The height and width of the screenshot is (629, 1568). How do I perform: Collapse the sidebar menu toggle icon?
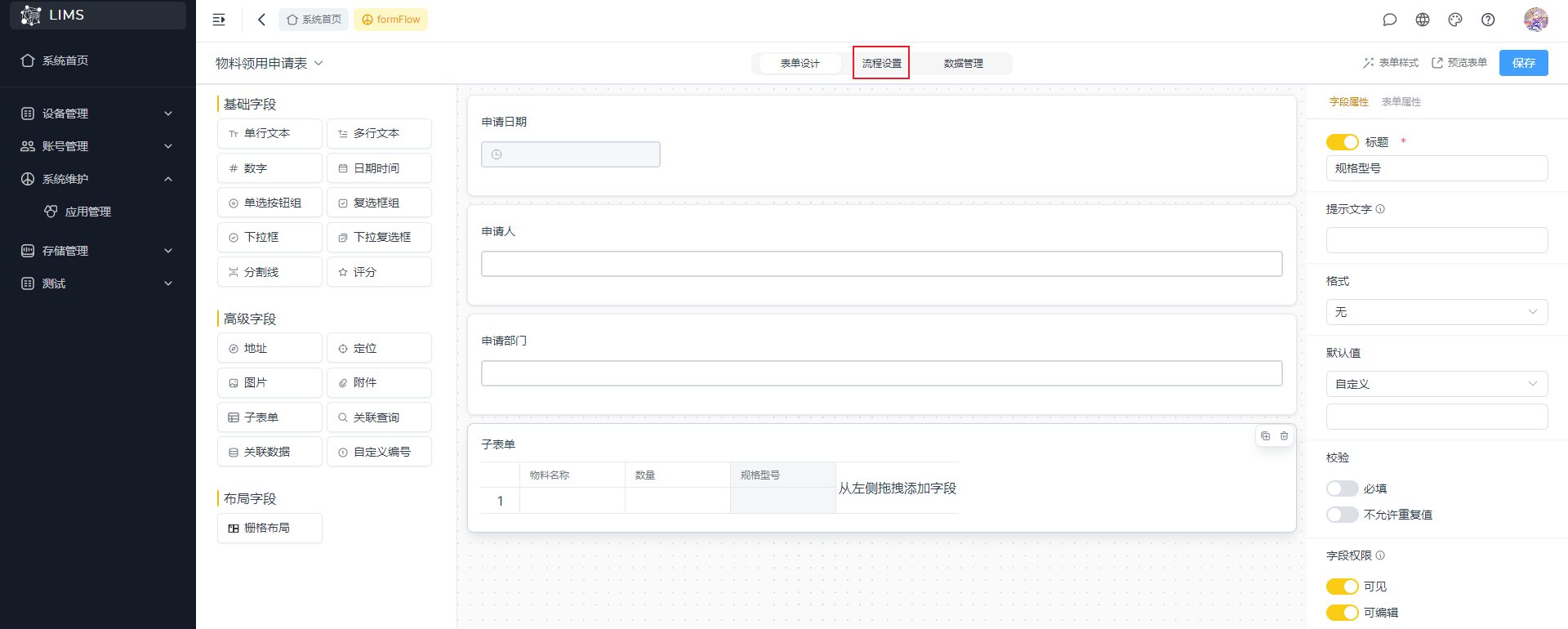[219, 20]
